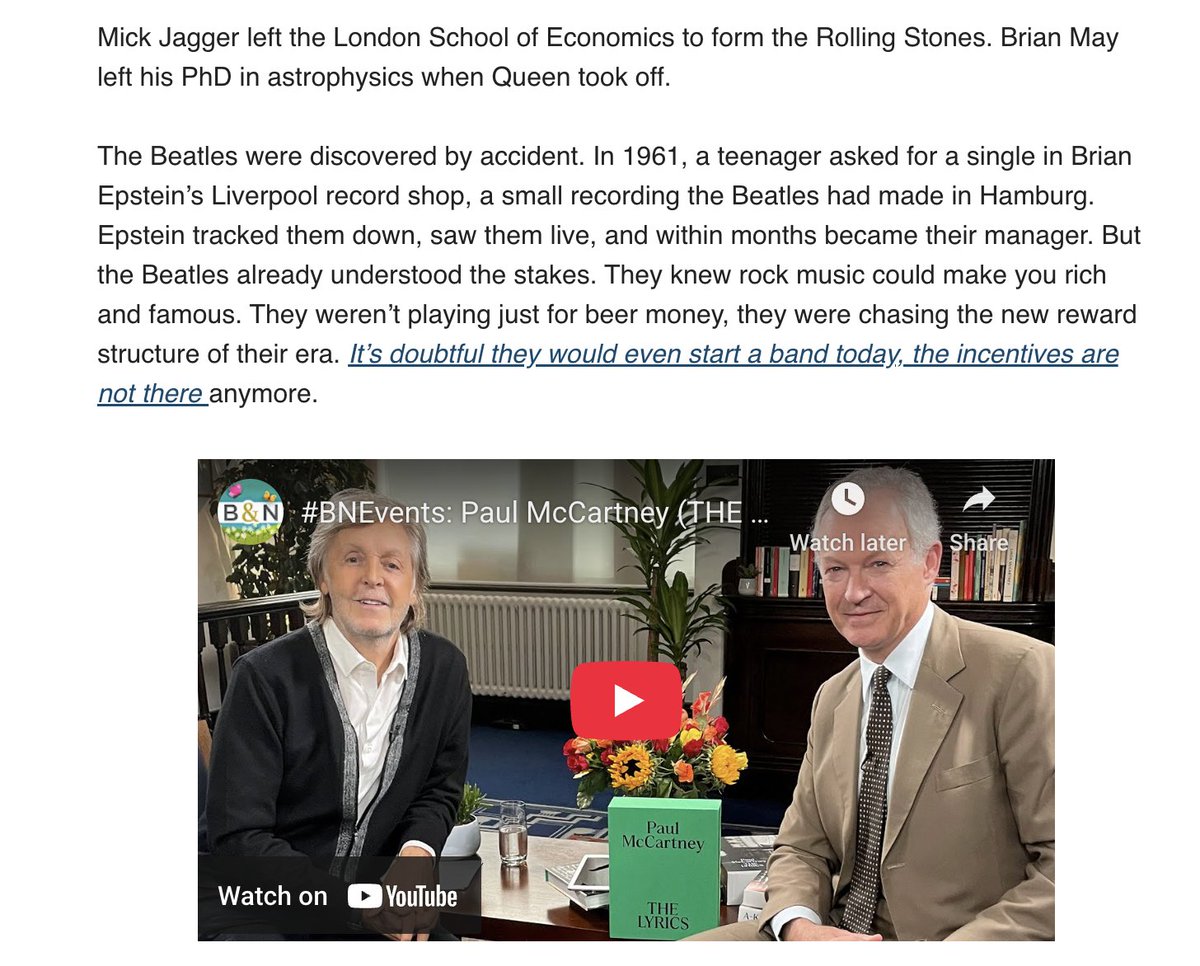Click the B&N channel avatar icon
The width and height of the screenshot is (1200, 966).
pyautogui.click(x=250, y=512)
